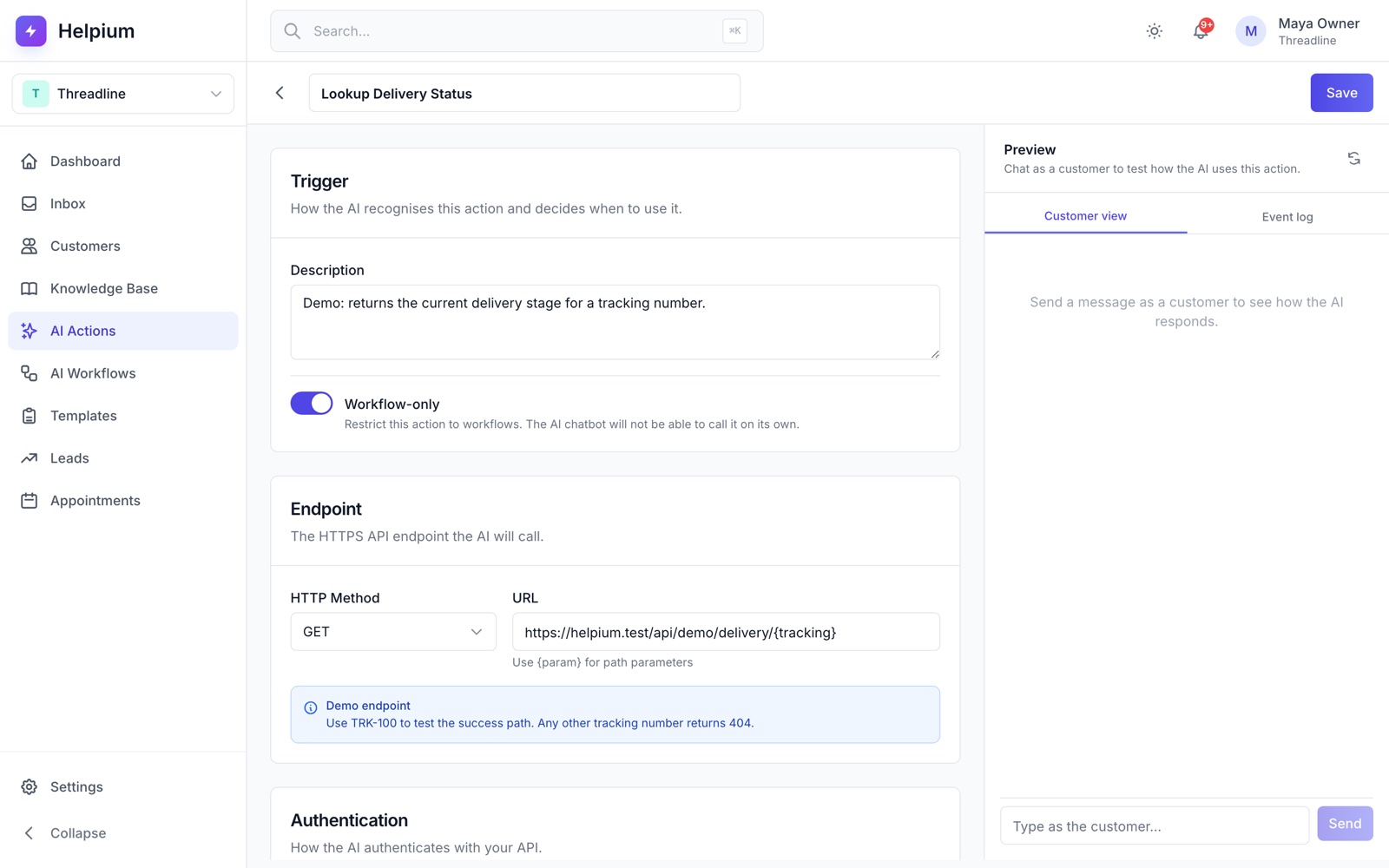Open the Knowledge Base section
The image size is (1389, 868).
click(x=123, y=289)
